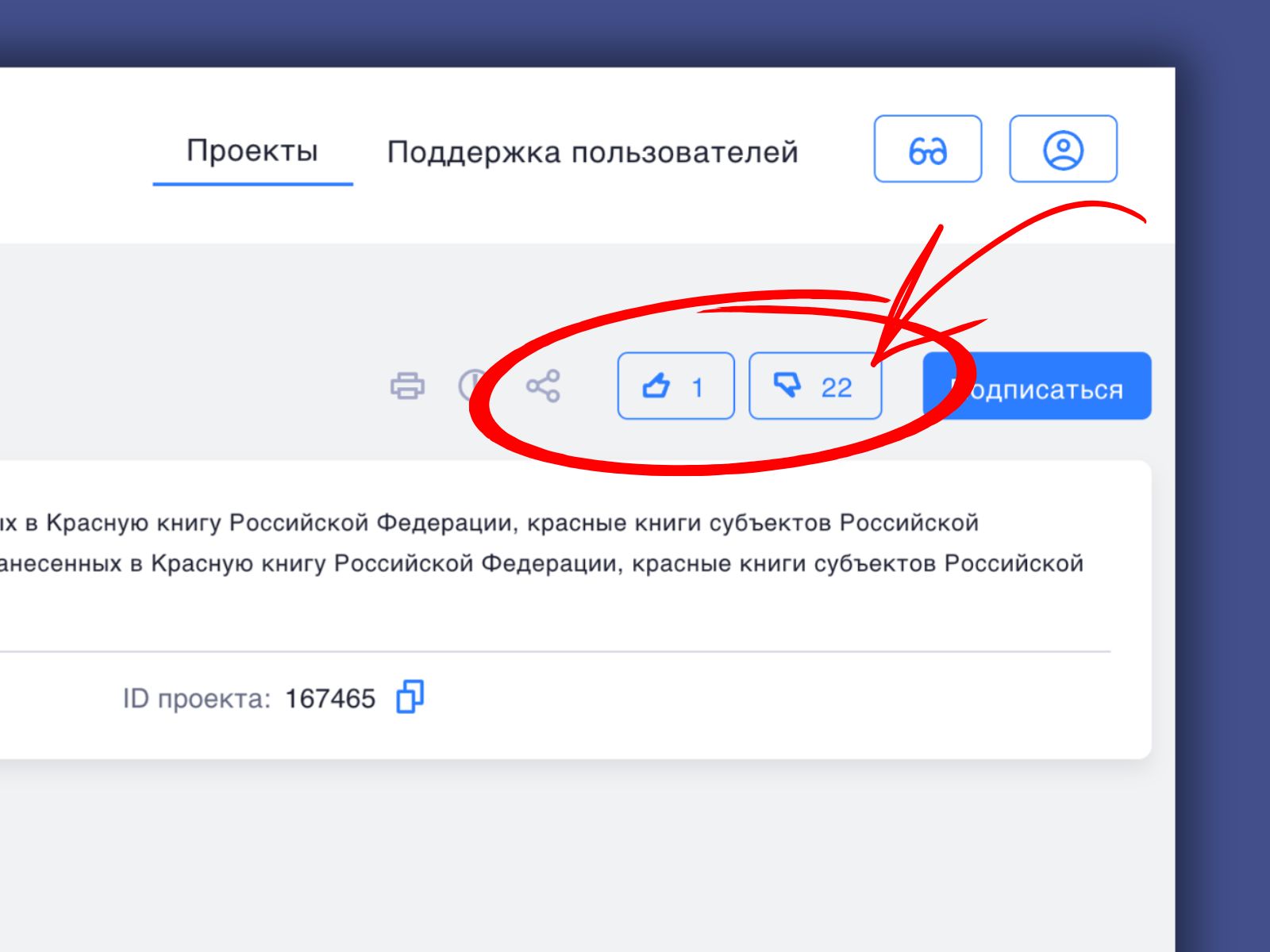1270x952 pixels.
Task: Switch to the Проекты tab
Action: (x=252, y=151)
